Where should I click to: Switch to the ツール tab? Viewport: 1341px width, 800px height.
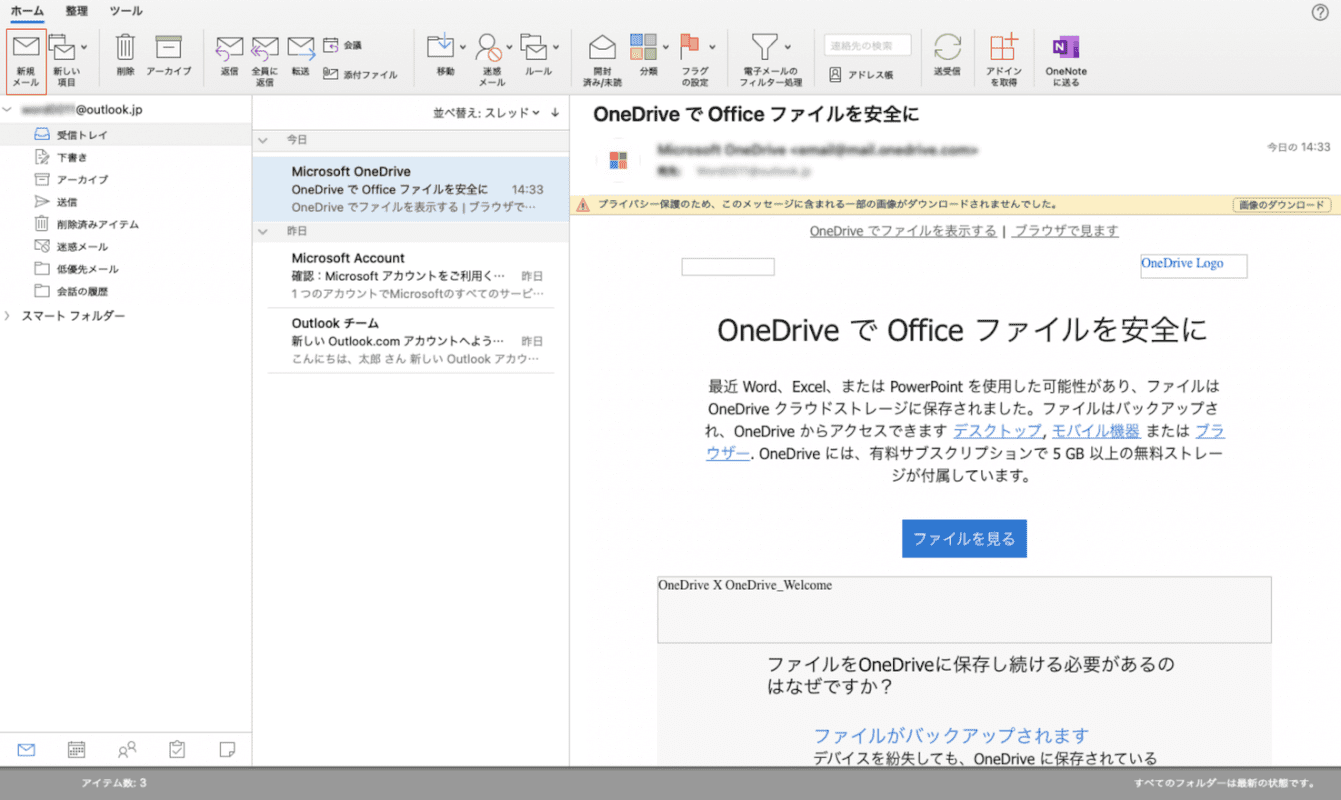126,11
